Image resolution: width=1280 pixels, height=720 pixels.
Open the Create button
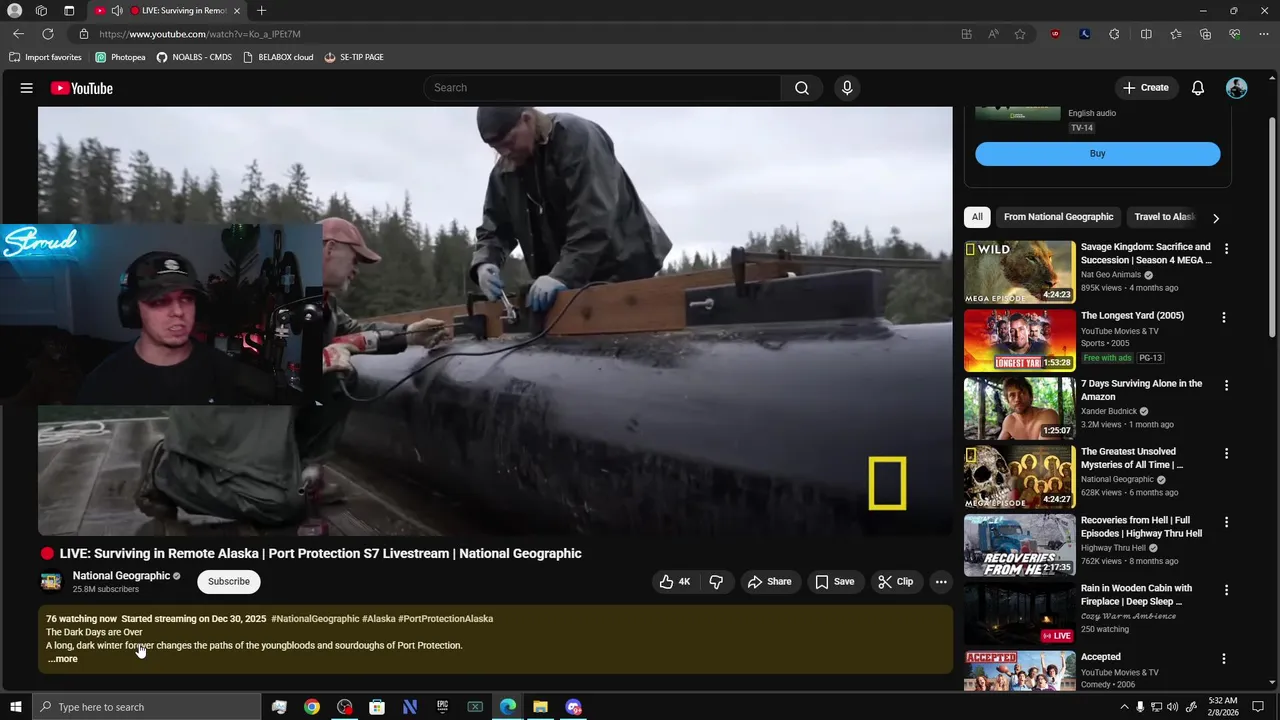(x=1146, y=88)
